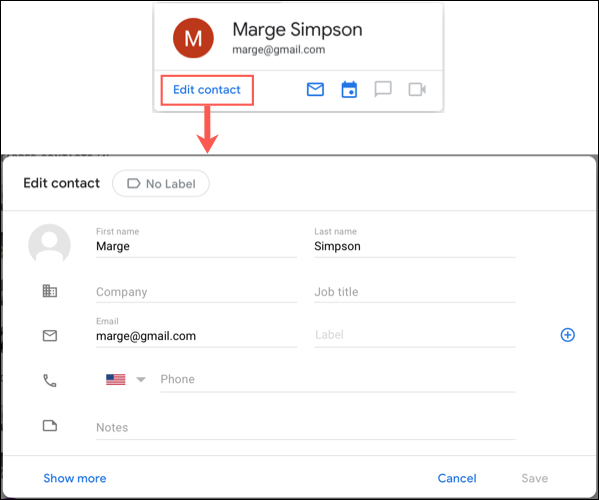Click the Marge Simpson name on card
Image resolution: width=599 pixels, height=500 pixels.
[x=297, y=29]
